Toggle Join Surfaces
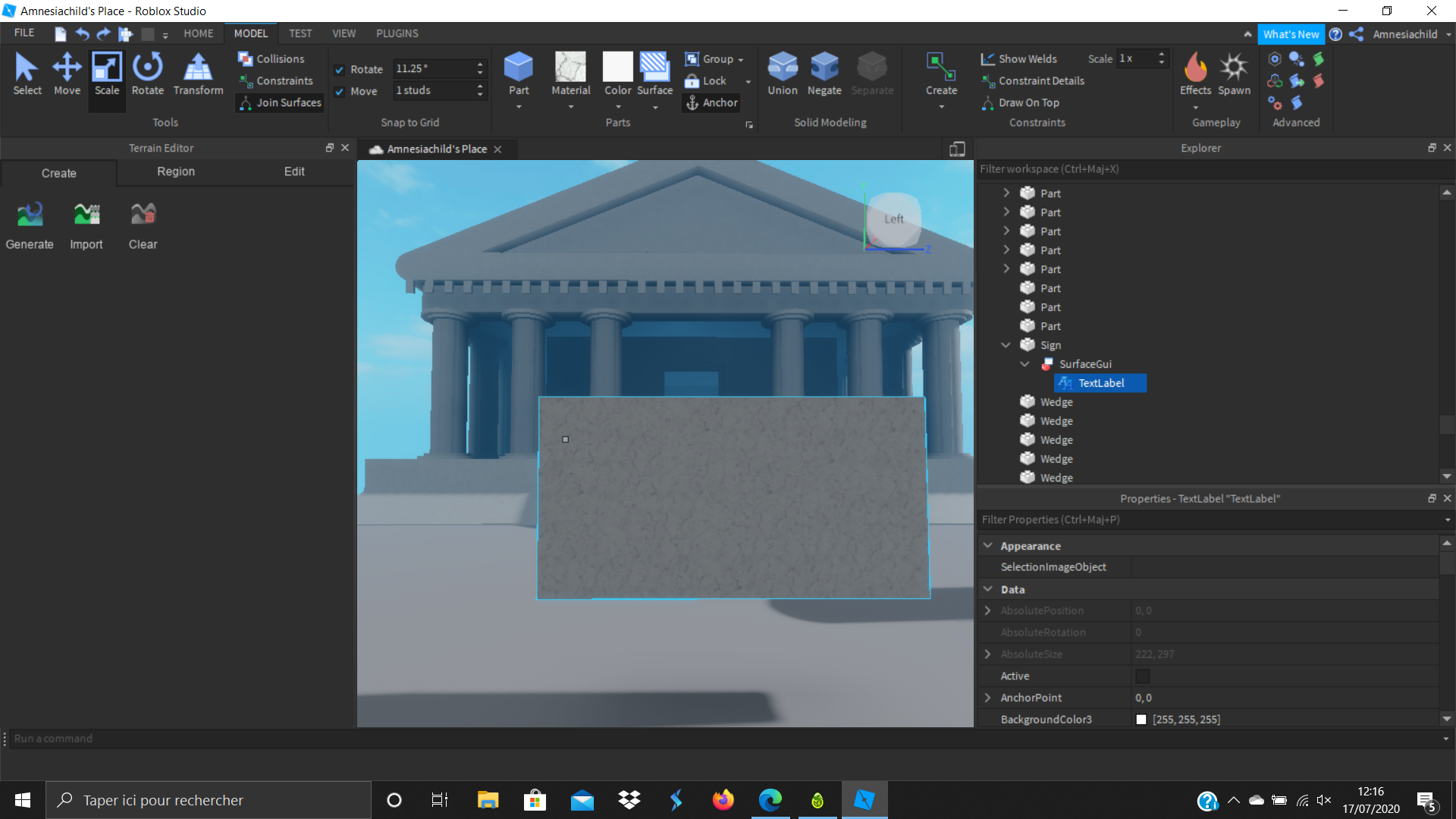The image size is (1456, 819). coord(280,103)
